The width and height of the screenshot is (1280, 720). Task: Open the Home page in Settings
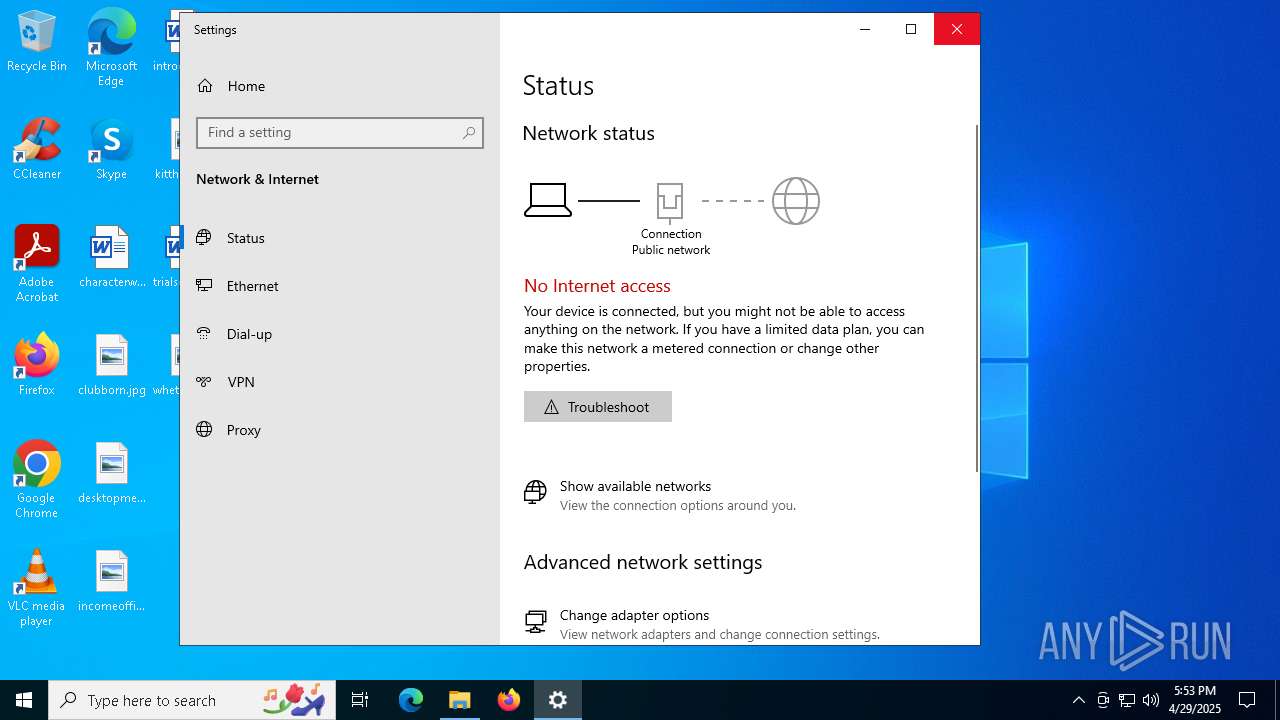(x=340, y=86)
